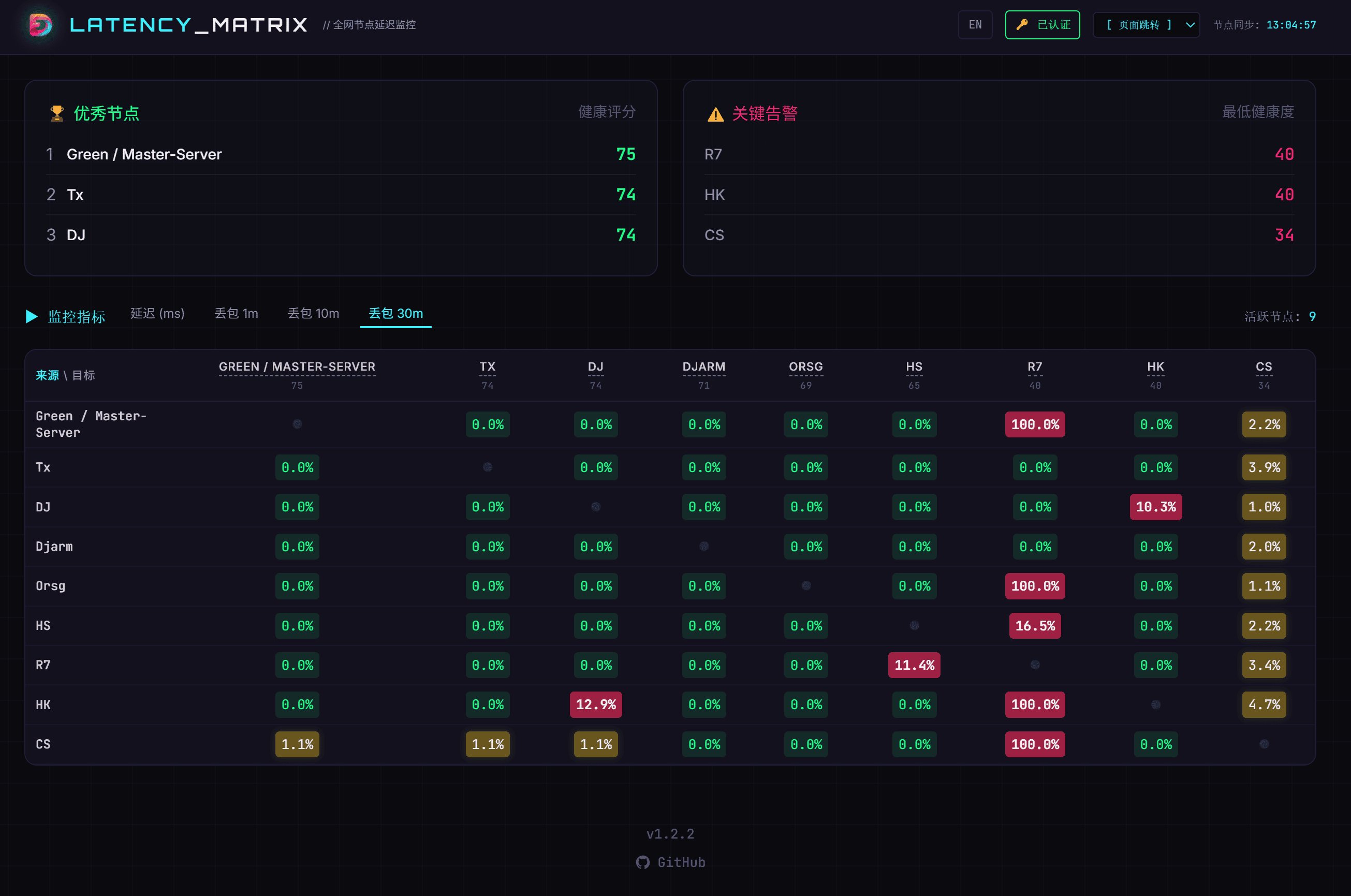The width and height of the screenshot is (1351, 896).
Task: Open the GitHub link in the footer
Action: [670, 862]
